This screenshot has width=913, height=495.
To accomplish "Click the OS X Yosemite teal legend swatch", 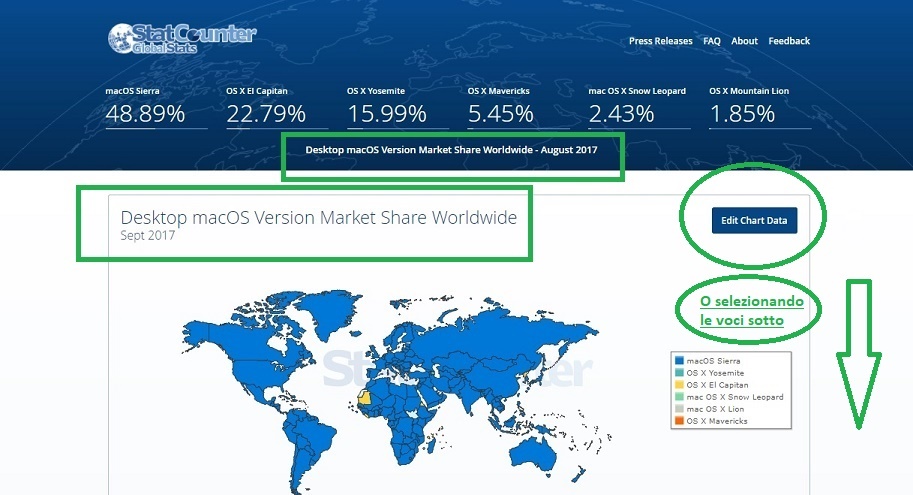I will (679, 373).
